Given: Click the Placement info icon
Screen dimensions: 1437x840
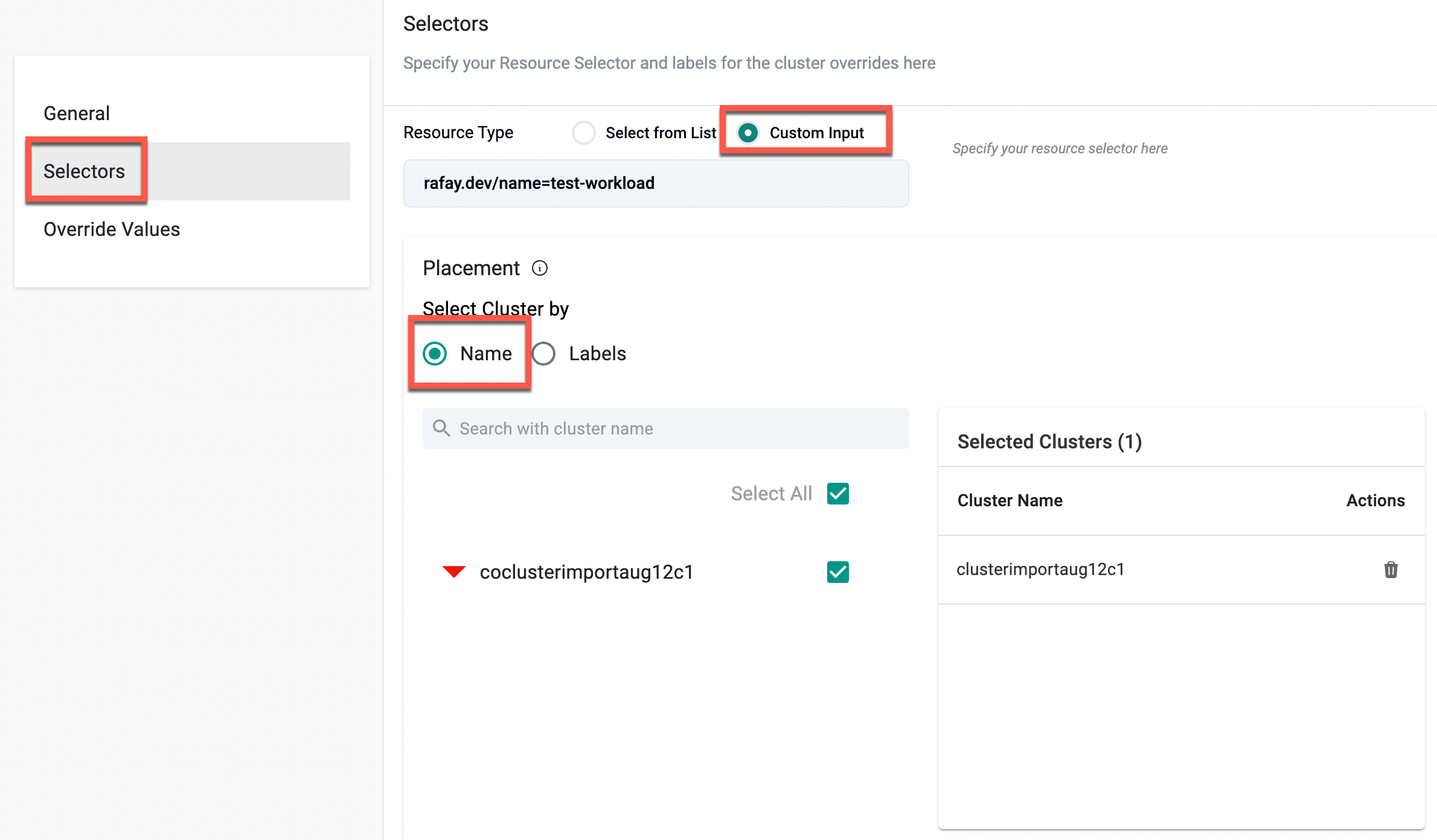Looking at the screenshot, I should pyautogui.click(x=539, y=268).
